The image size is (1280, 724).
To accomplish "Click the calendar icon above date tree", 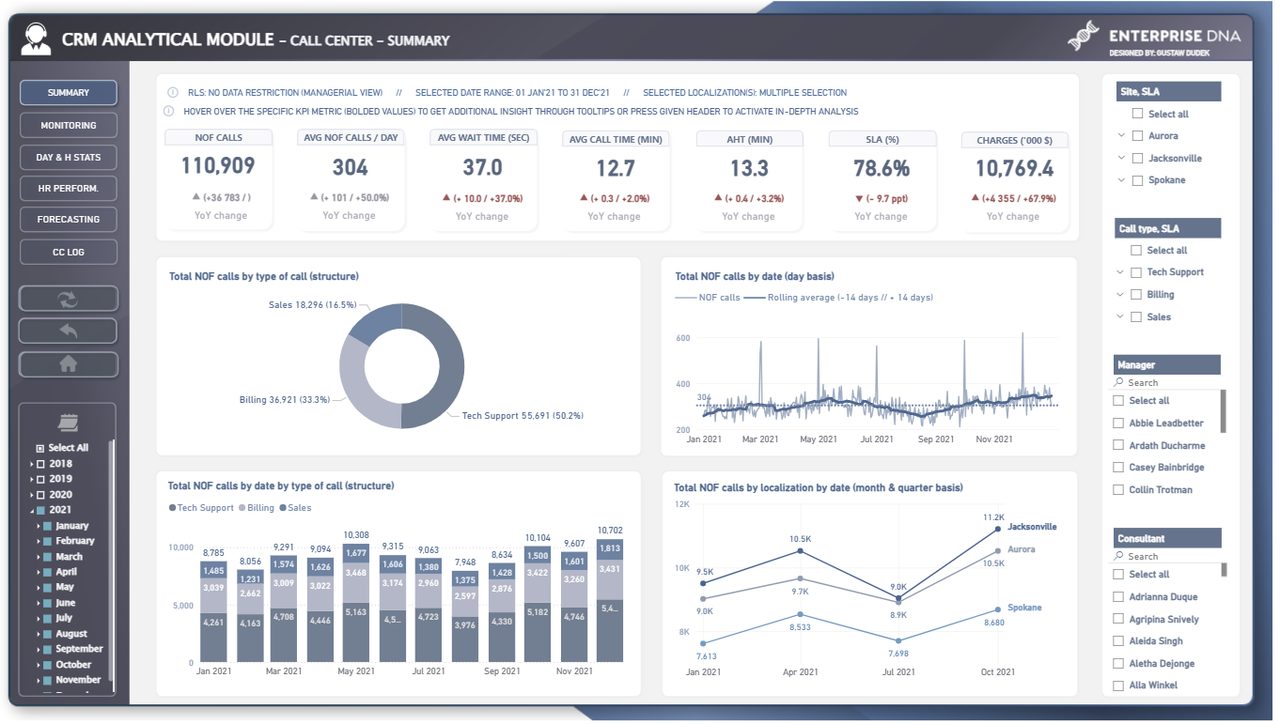I will [69, 422].
